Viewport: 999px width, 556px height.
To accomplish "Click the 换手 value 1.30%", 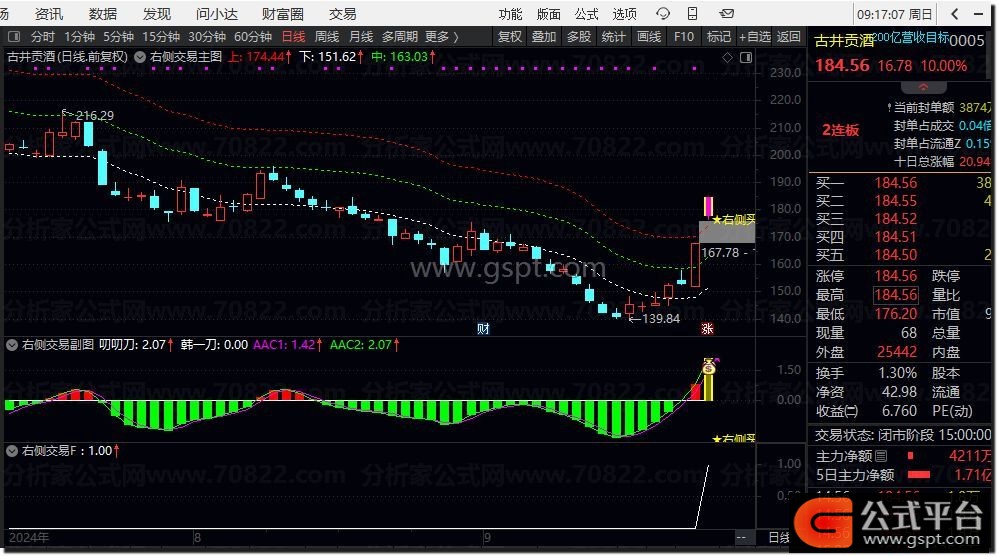I will click(898, 373).
